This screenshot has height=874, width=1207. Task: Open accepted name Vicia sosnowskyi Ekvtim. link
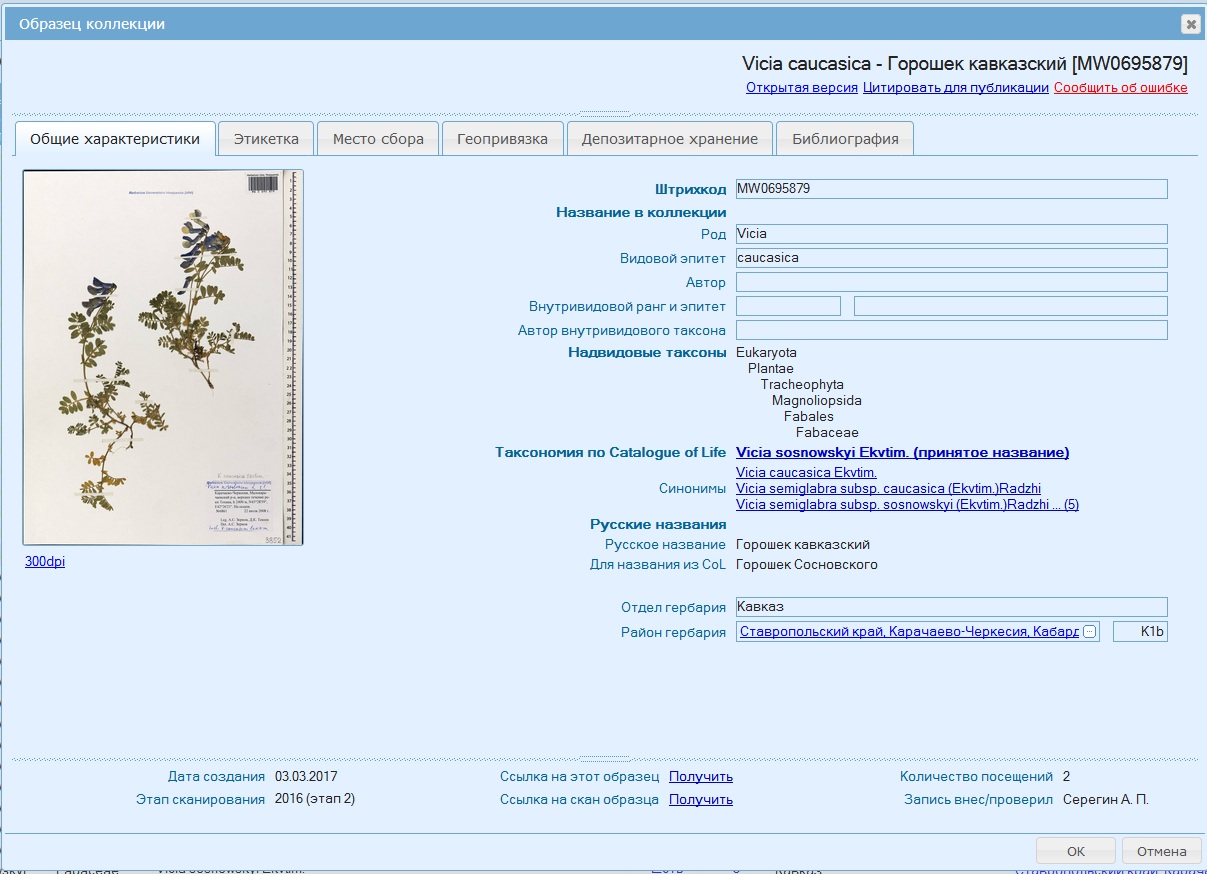902,453
